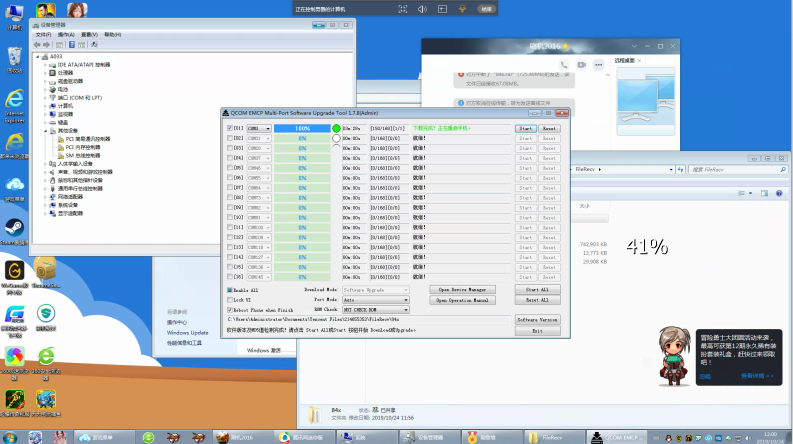The image size is (793, 444).
Task: Click the Windows Update link in background window
Action: tap(188, 333)
